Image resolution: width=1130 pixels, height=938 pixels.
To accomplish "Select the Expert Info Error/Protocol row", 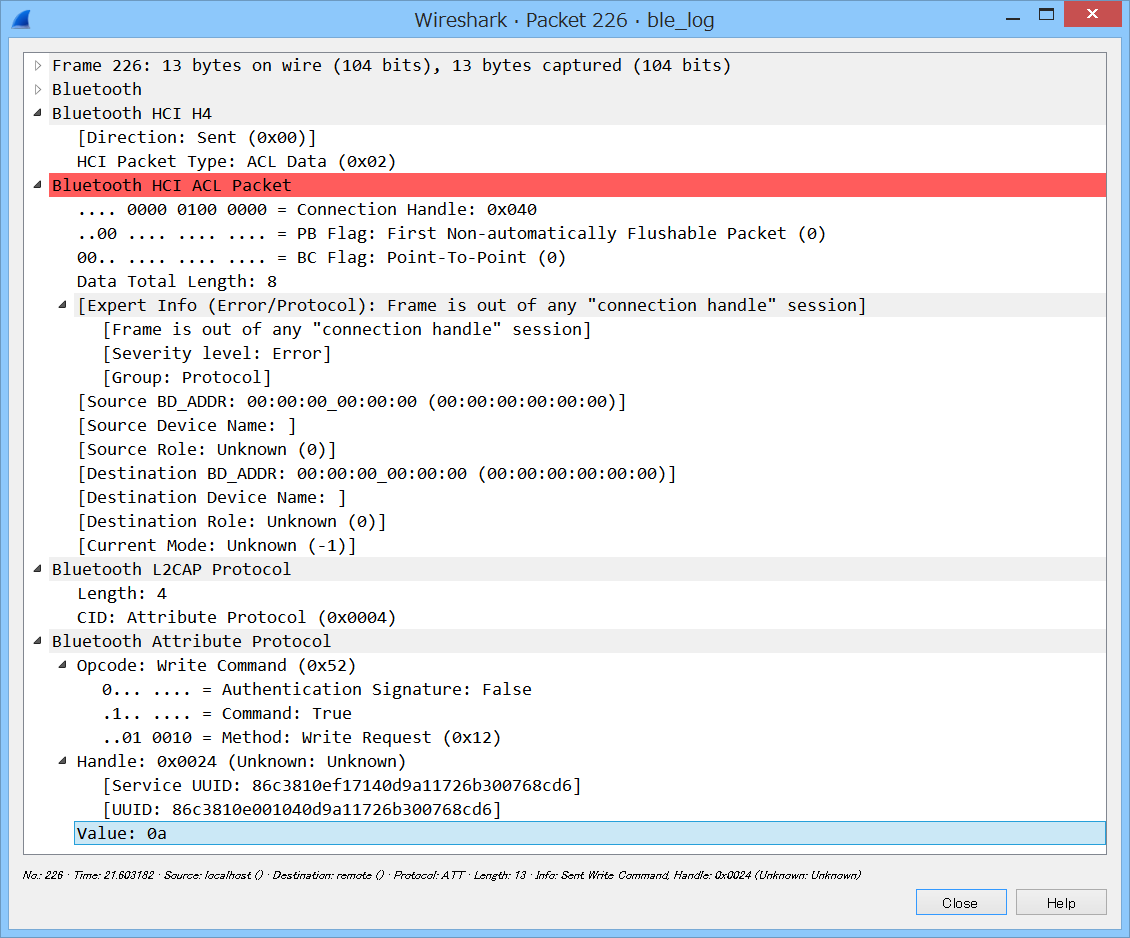I will pos(590,305).
